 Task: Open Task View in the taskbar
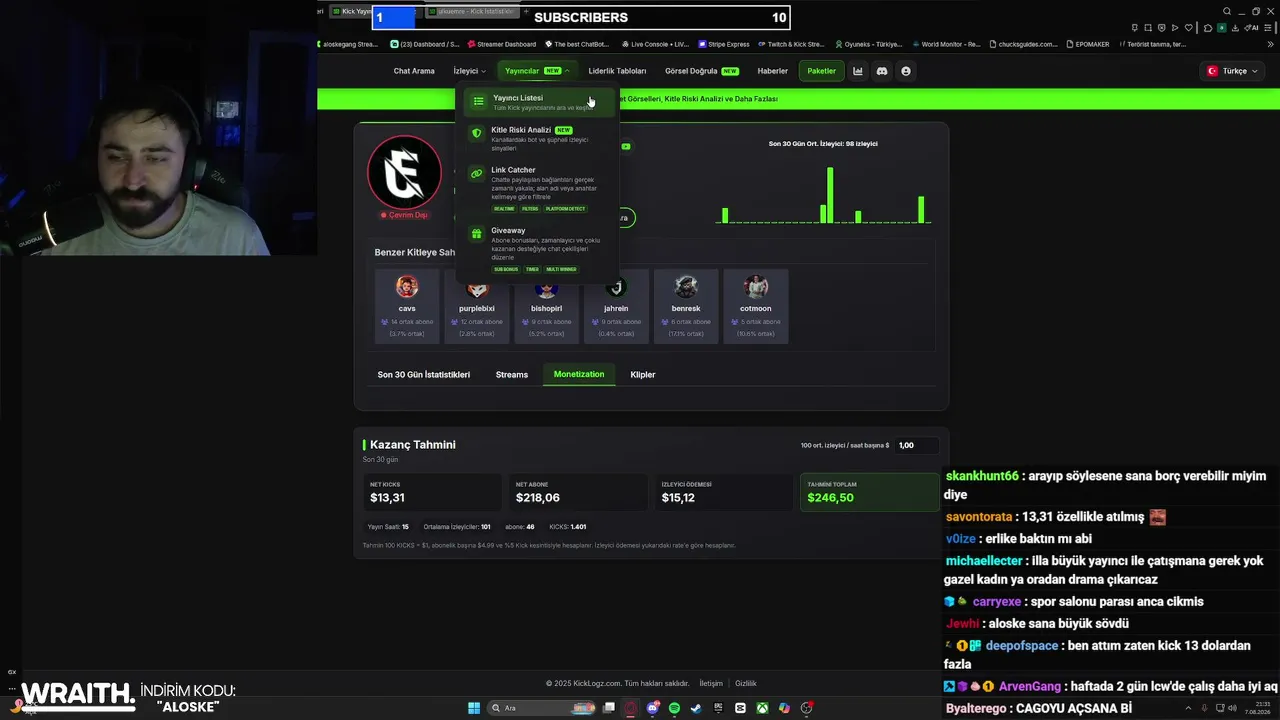click(x=608, y=708)
